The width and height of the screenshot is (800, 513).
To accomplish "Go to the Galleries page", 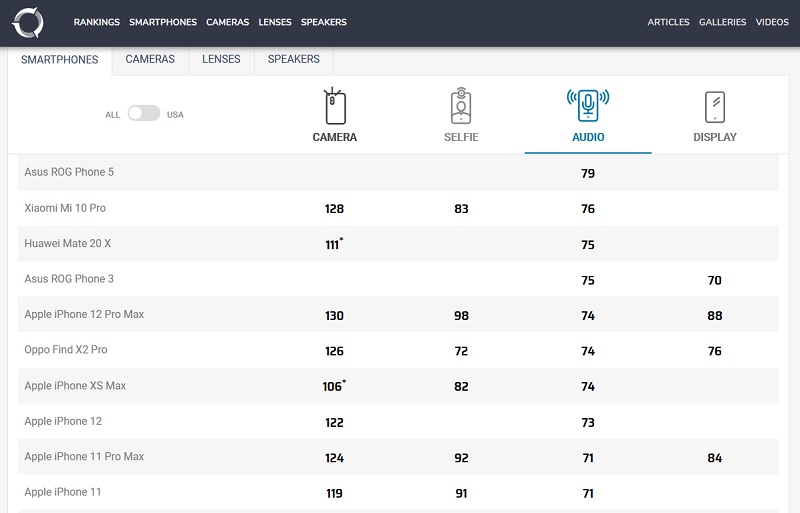I will point(722,22).
